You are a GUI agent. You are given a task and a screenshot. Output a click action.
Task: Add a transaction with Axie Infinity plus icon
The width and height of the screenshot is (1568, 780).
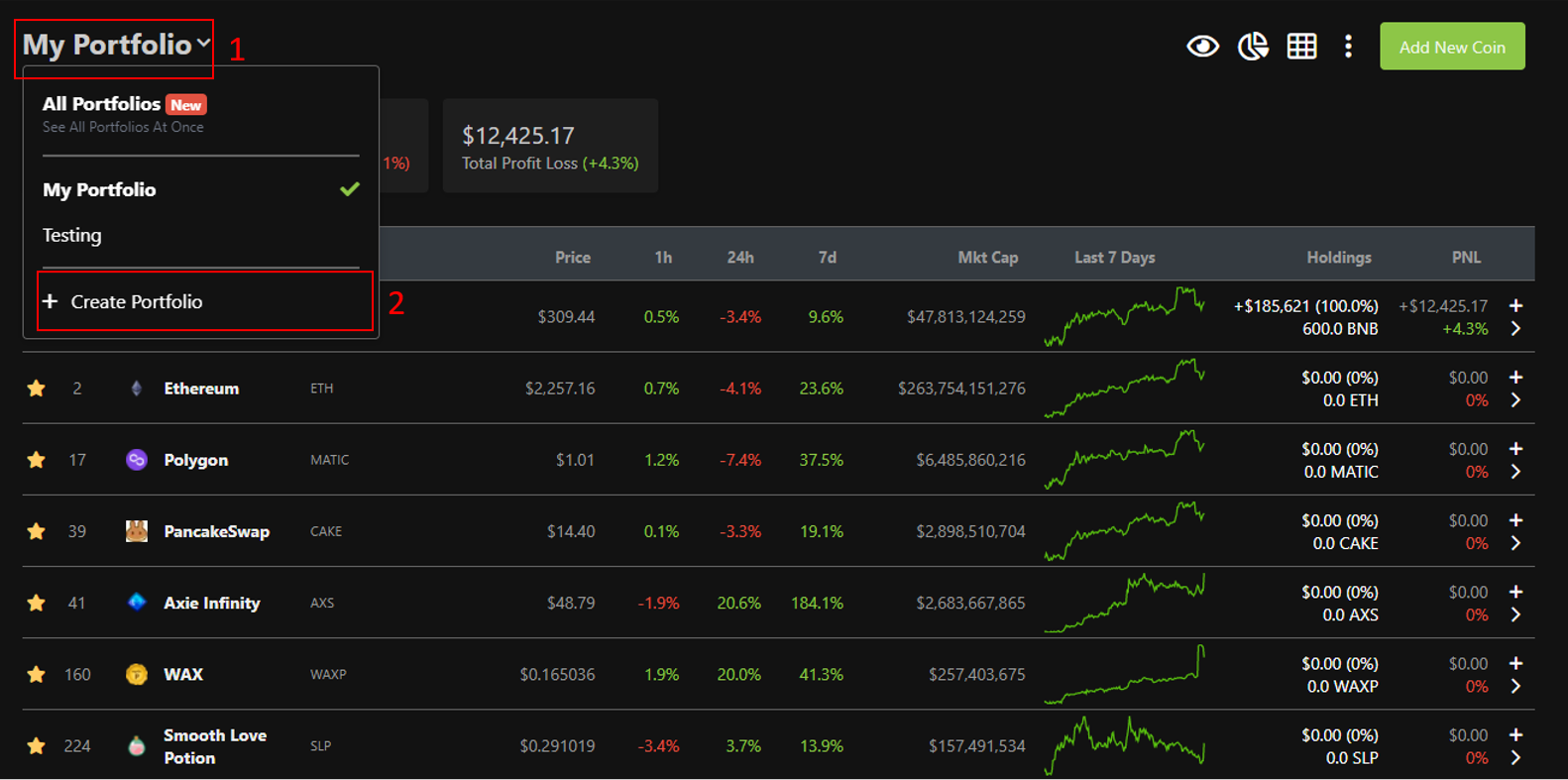pyautogui.click(x=1515, y=591)
